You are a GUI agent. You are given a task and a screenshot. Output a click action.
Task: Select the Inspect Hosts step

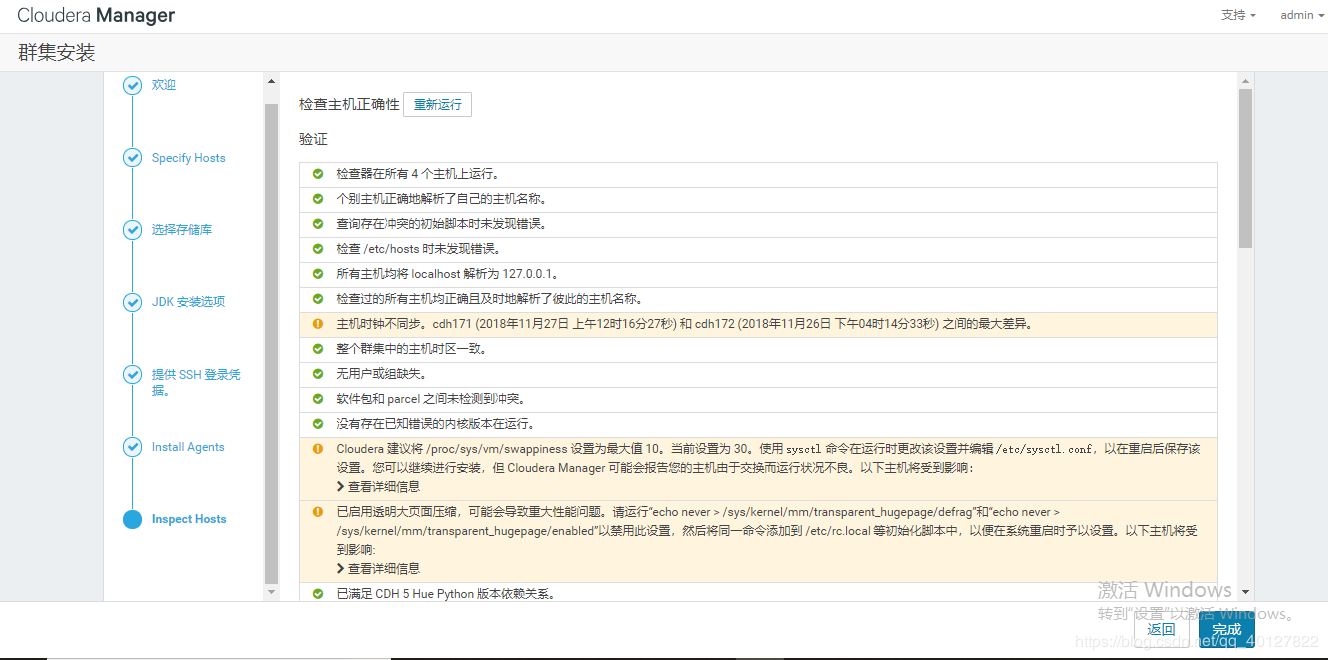click(189, 519)
